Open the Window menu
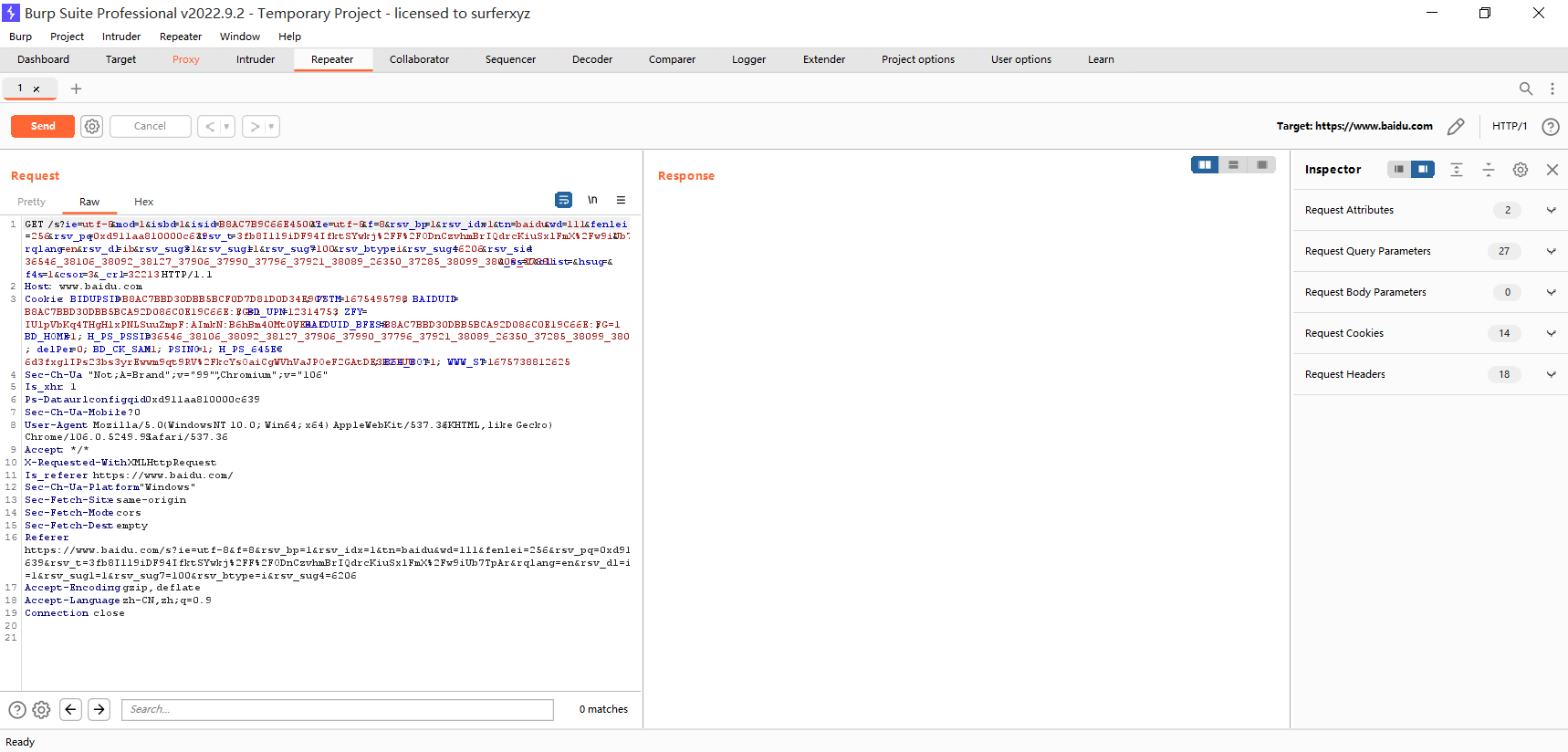 click(240, 37)
